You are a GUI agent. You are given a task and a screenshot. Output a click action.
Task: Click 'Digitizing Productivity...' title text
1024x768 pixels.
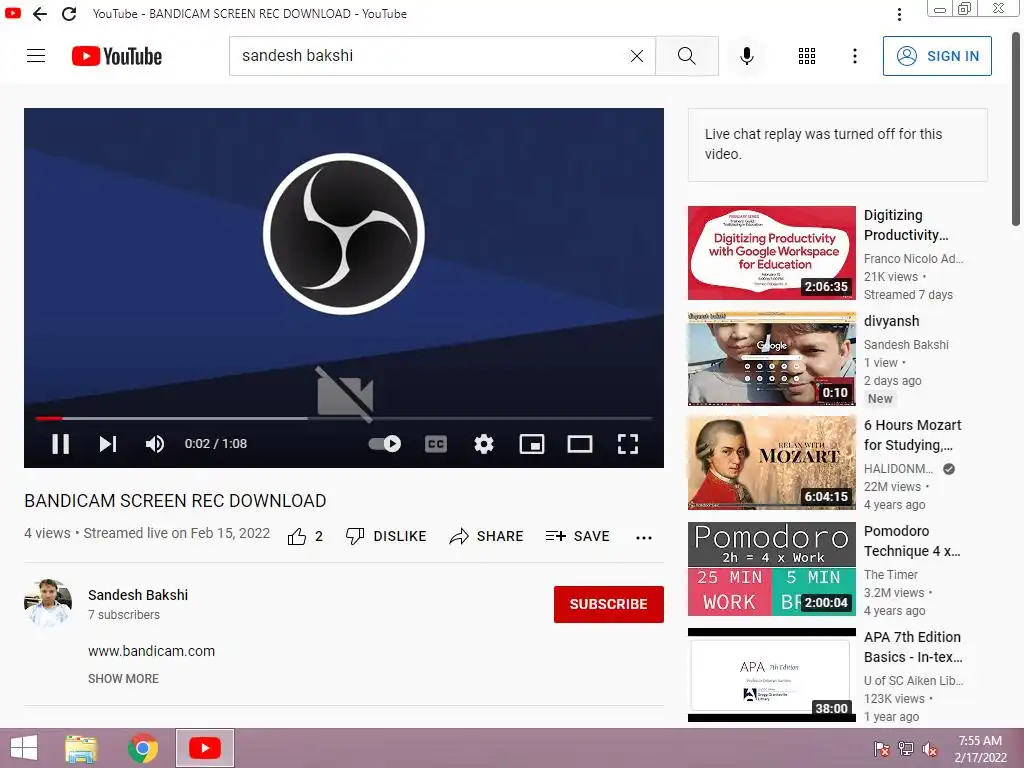coord(906,225)
